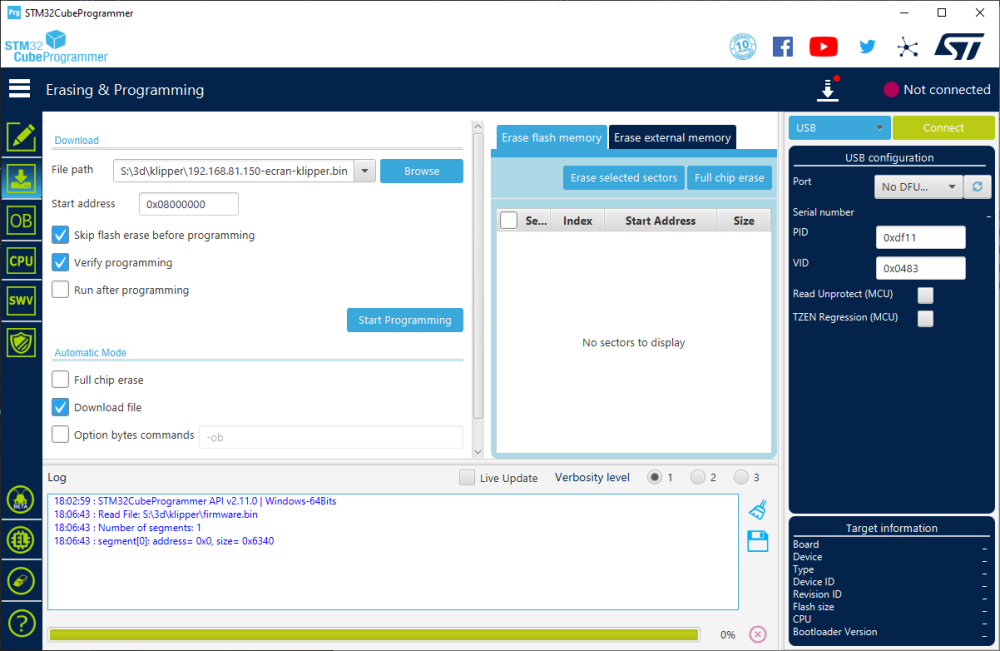Click Full chip erase button
The image size is (1000, 651).
point(729,178)
